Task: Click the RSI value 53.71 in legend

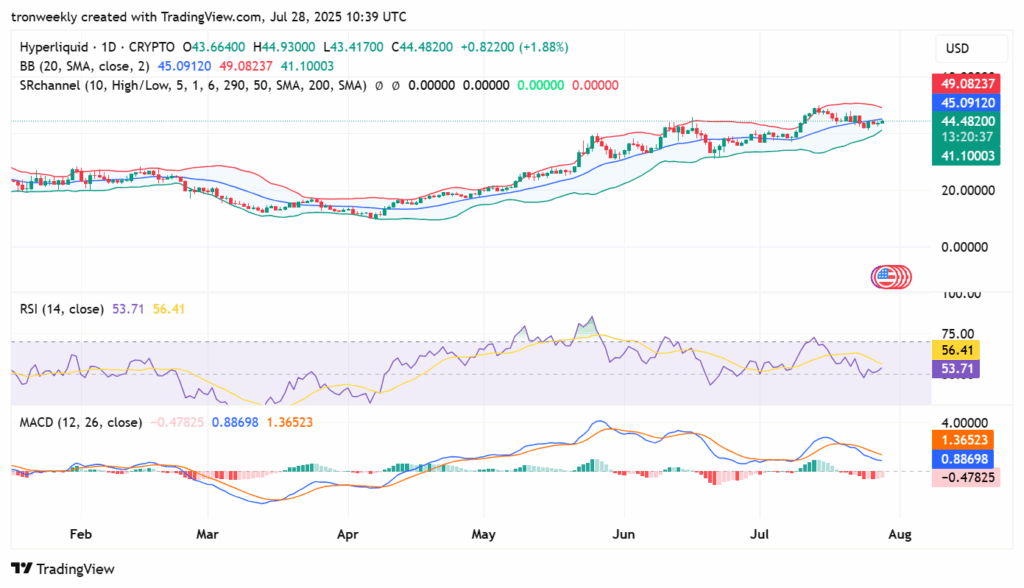Action: click(128, 309)
